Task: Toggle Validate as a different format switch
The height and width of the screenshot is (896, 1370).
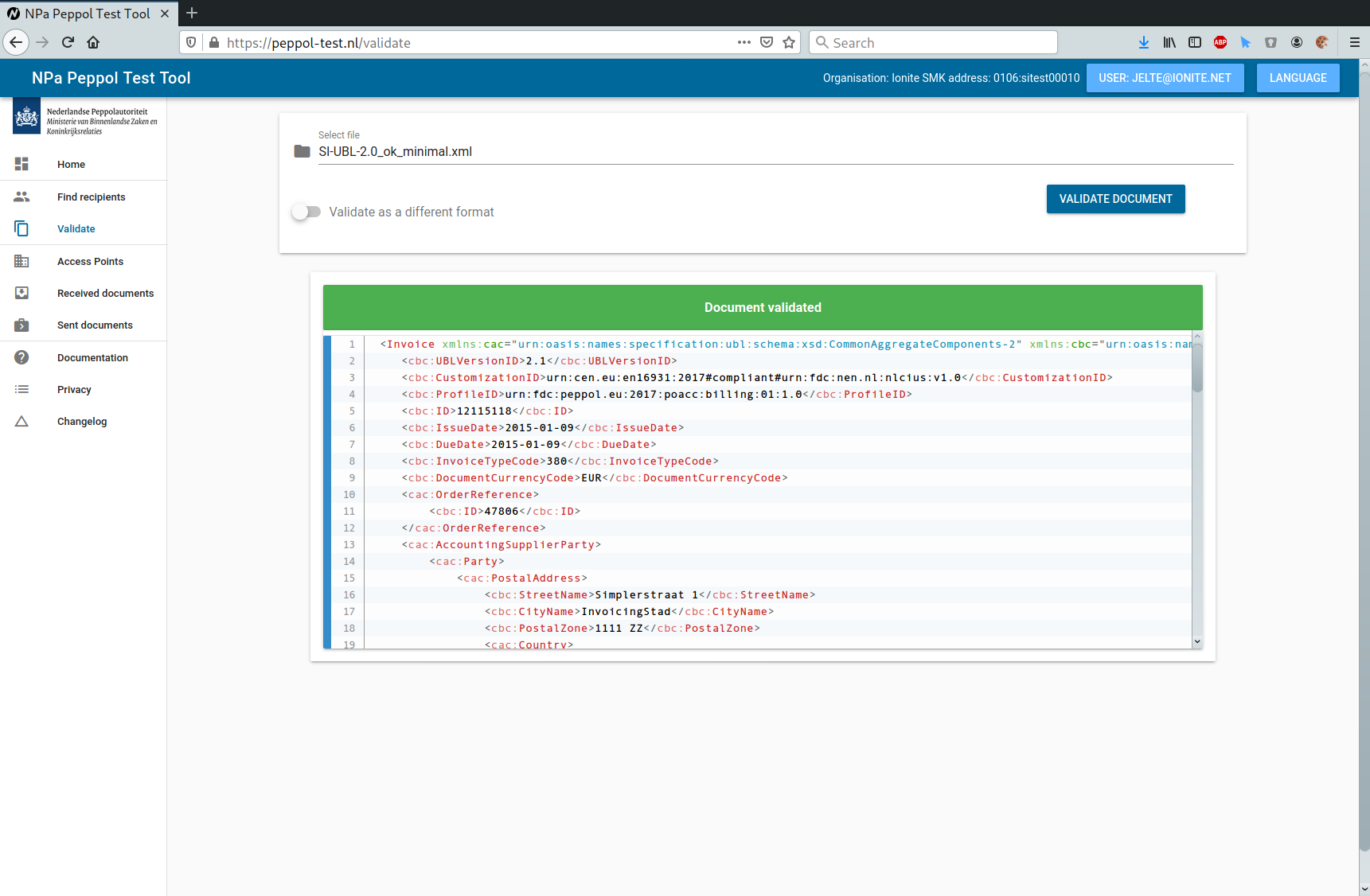Action: [306, 212]
